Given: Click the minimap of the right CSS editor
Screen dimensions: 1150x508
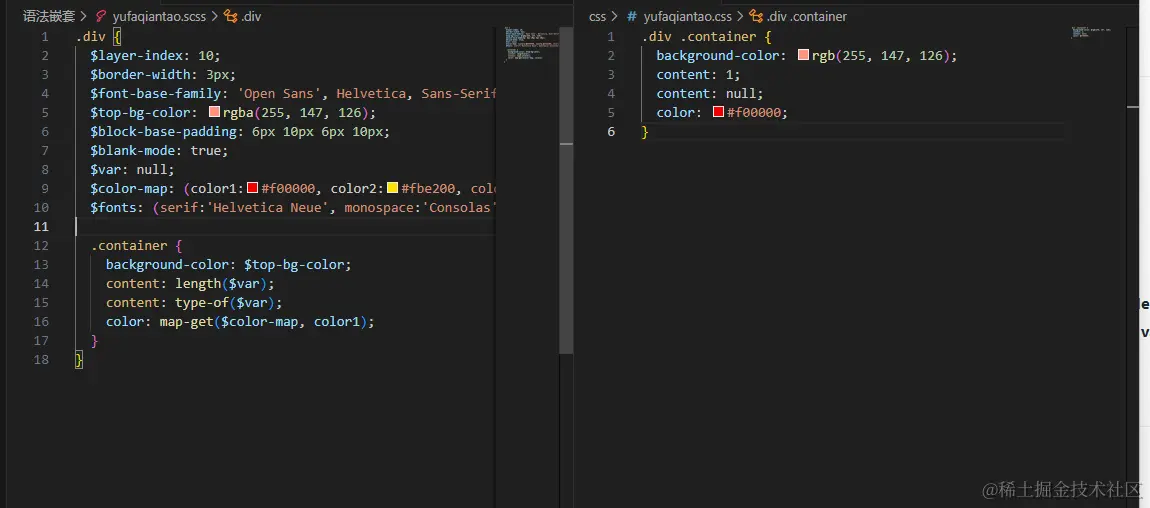Looking at the screenshot, I should [1091, 32].
